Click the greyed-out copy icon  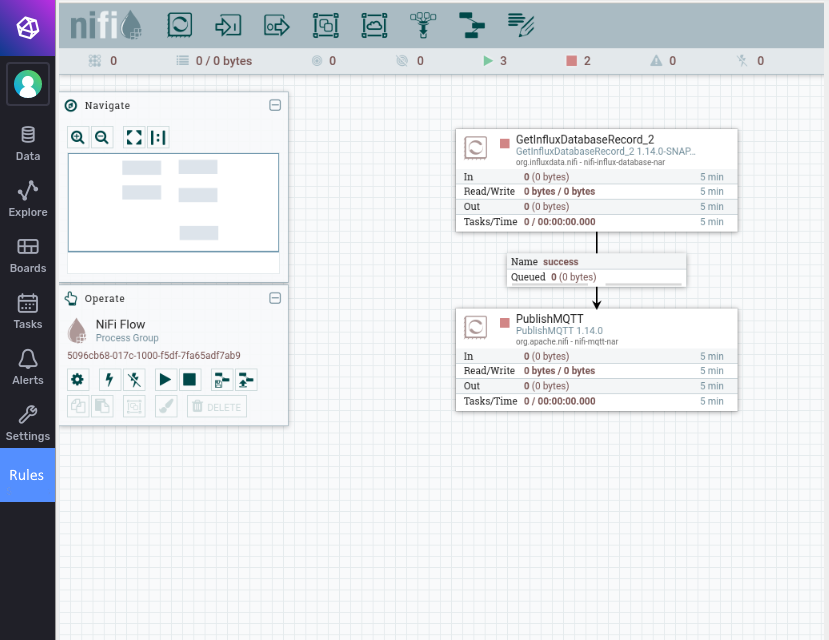click(78, 406)
